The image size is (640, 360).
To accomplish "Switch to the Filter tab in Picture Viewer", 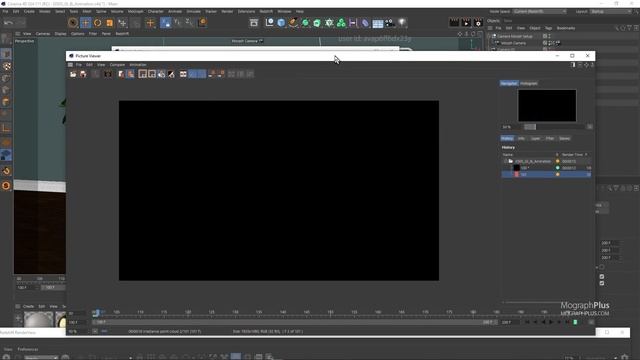I will 550,138.
